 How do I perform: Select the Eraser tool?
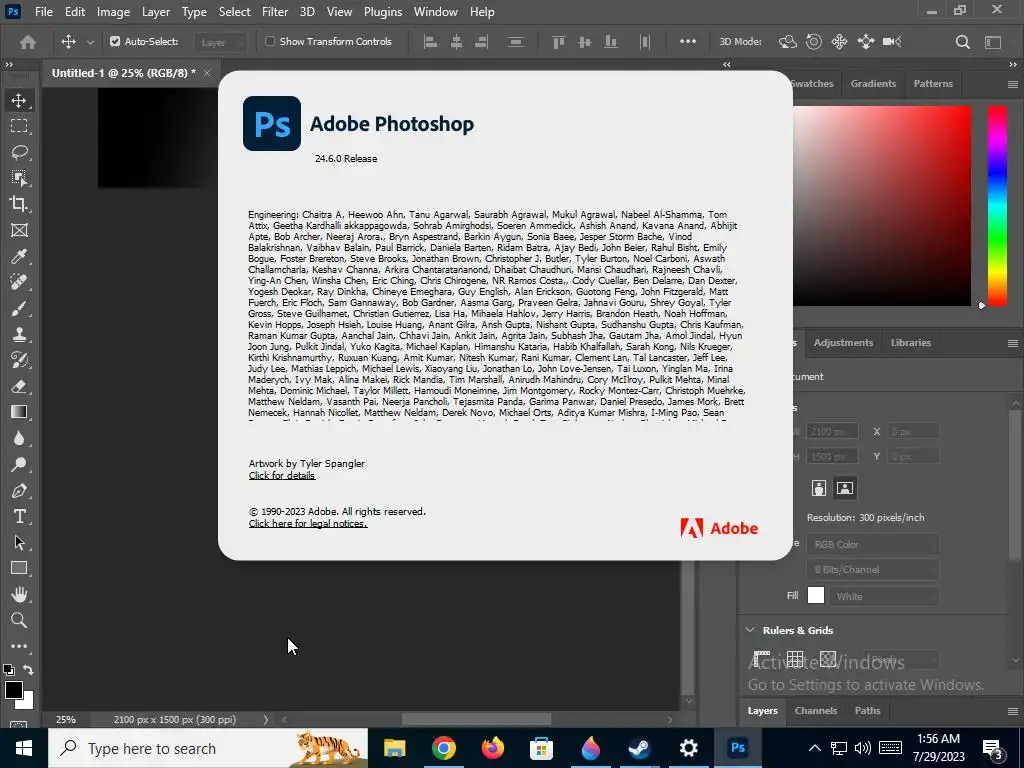19,386
